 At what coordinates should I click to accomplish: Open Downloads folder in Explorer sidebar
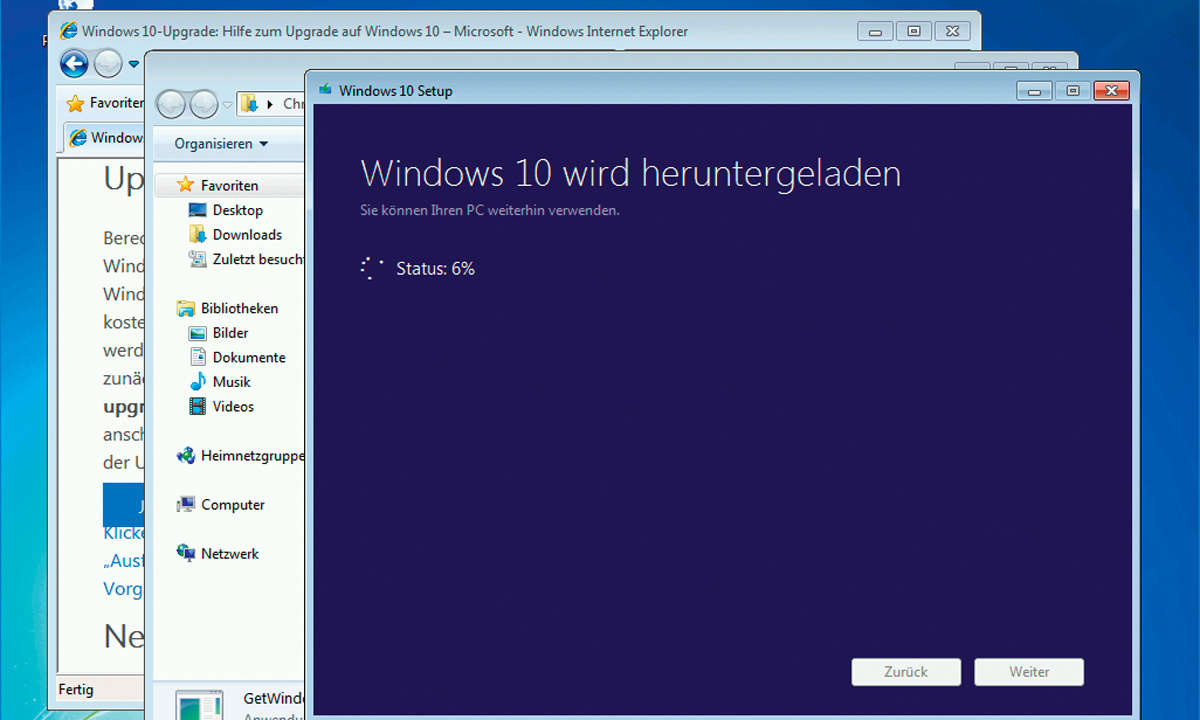[247, 235]
